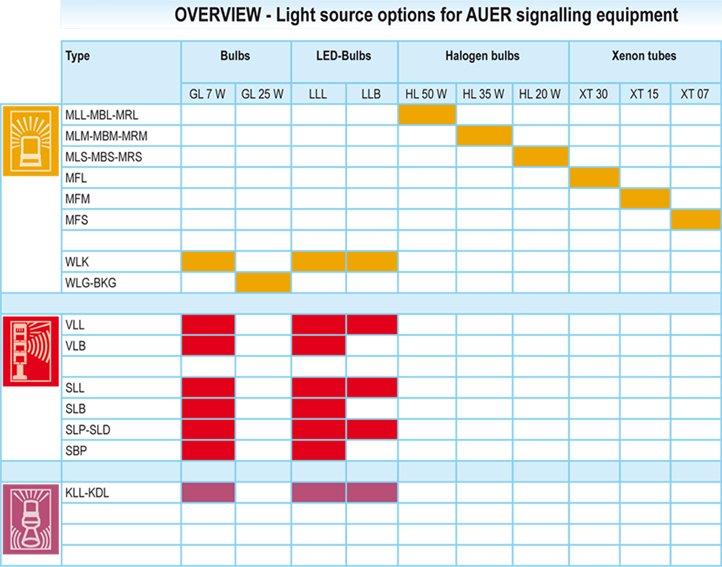Select the WLK row label
The width and height of the screenshot is (722, 567).
coord(77,262)
